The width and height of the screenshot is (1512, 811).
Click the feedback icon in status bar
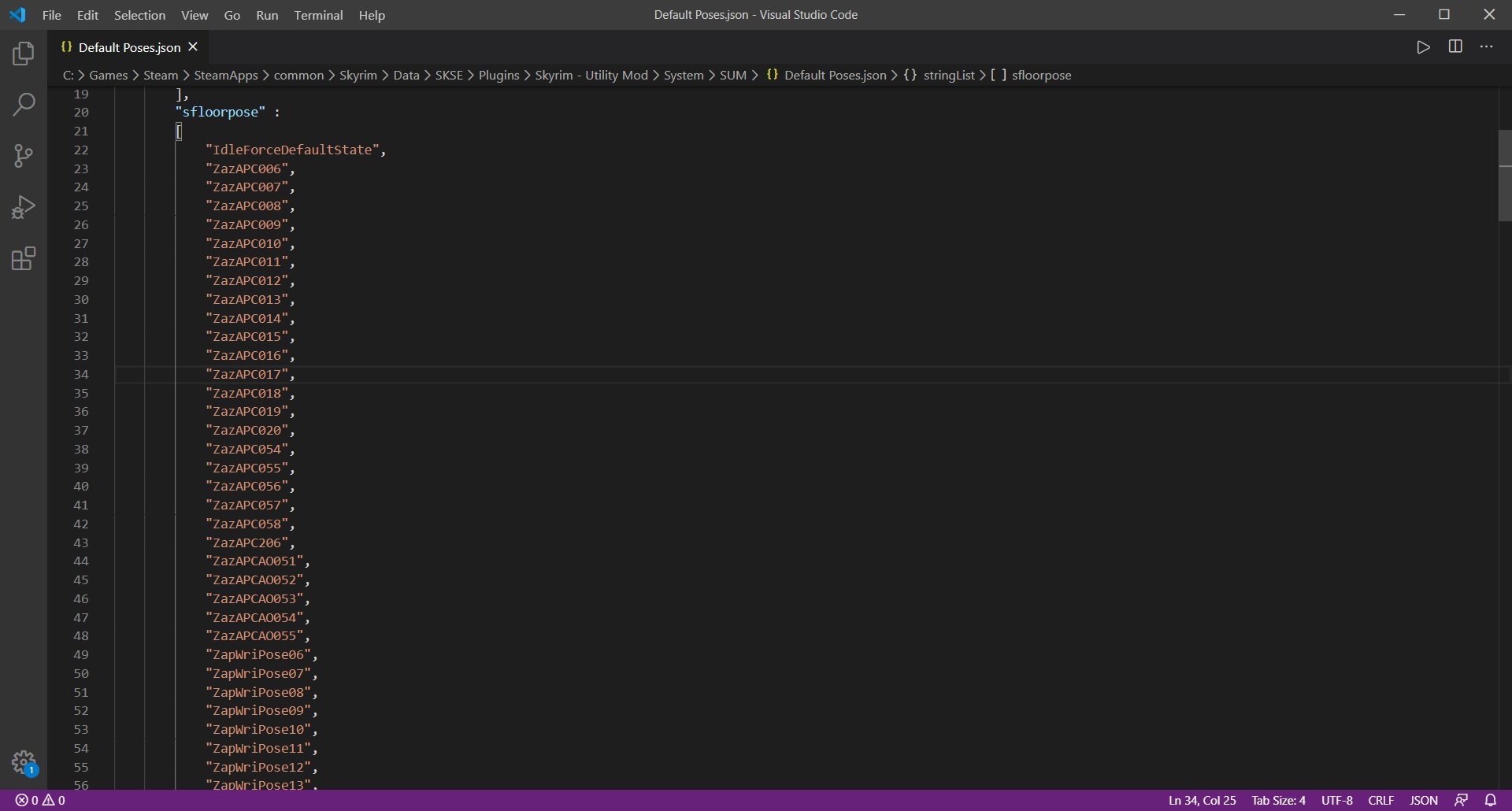[x=1462, y=800]
